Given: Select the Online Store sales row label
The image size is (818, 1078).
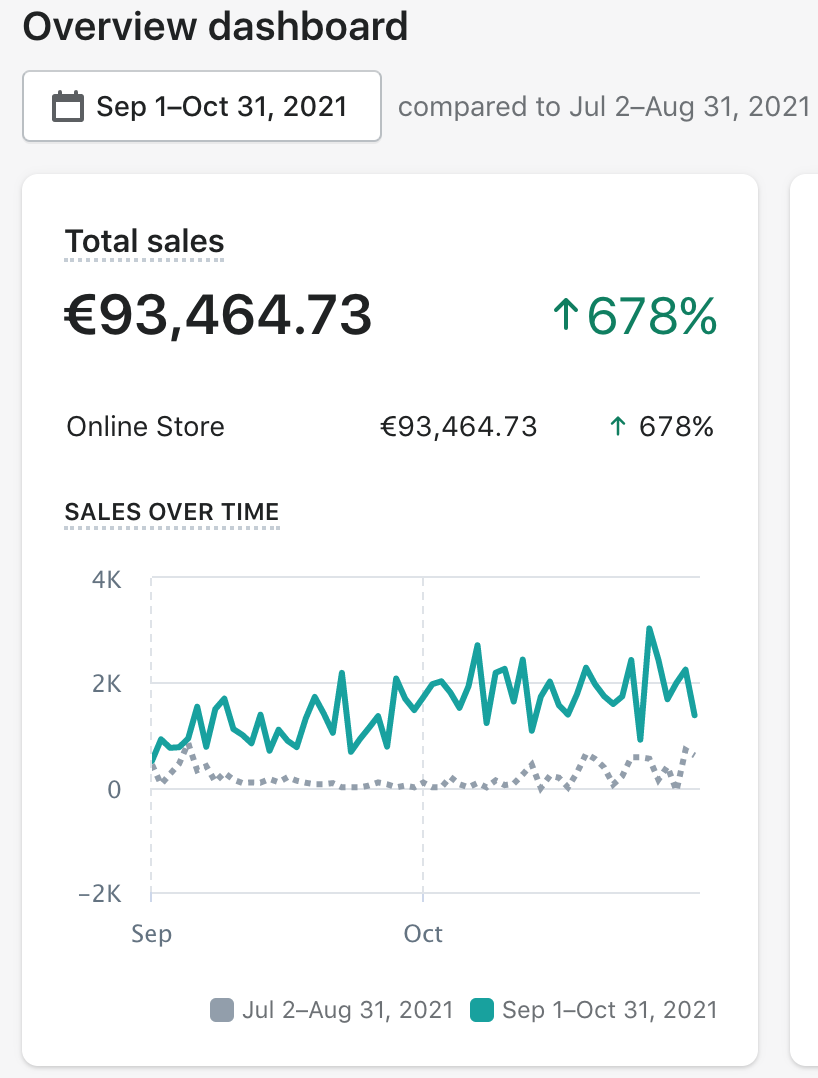Looking at the screenshot, I should click(145, 427).
